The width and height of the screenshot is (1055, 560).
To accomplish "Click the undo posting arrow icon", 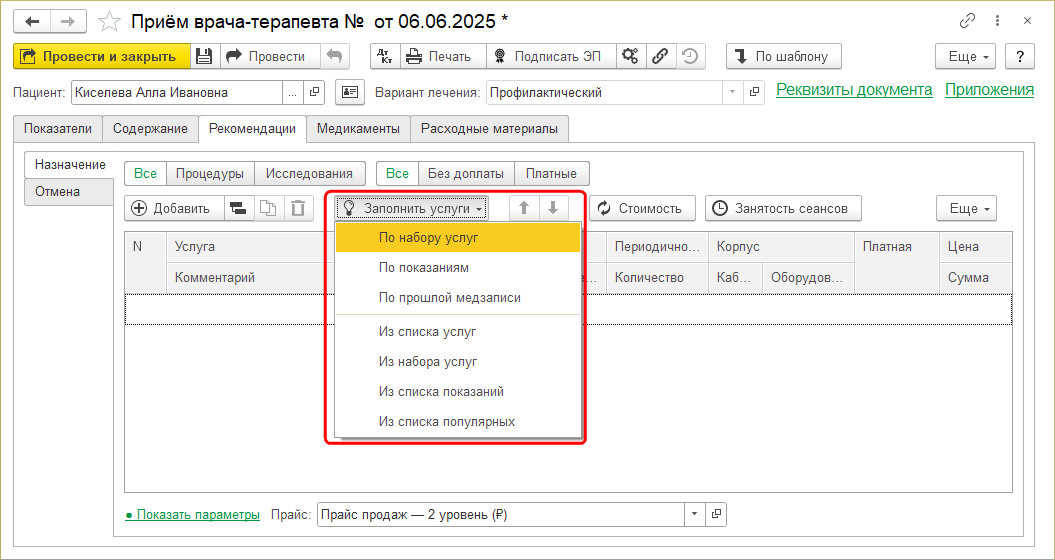I will click(334, 57).
